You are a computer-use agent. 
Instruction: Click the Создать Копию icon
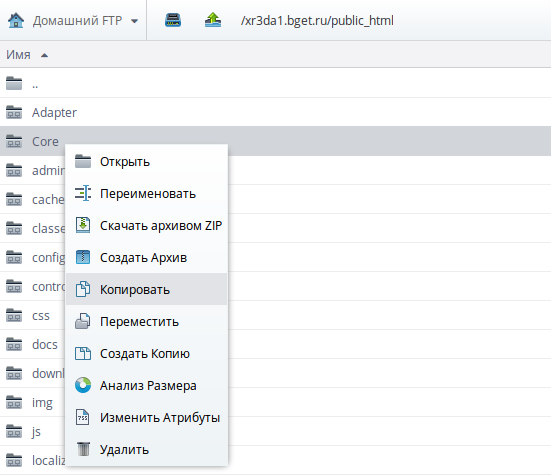83,353
